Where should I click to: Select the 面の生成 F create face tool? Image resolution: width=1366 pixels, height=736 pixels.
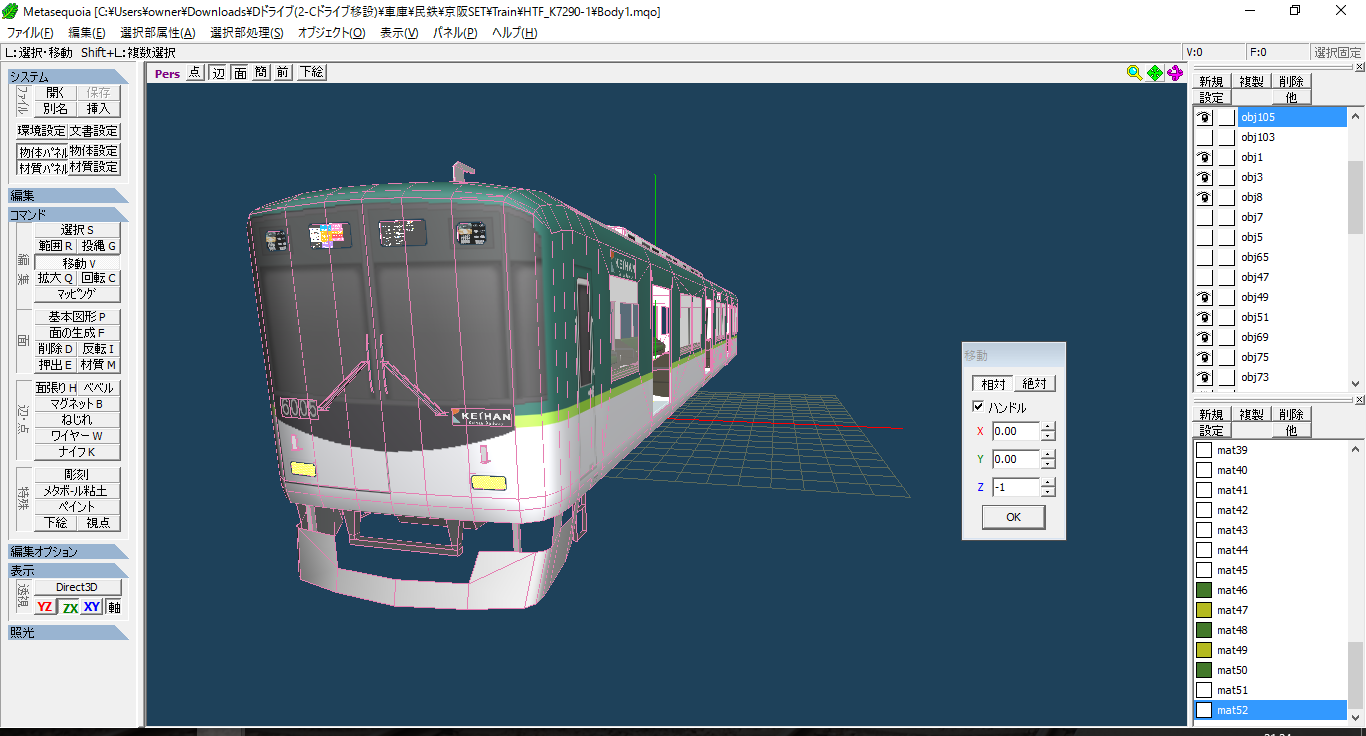click(x=77, y=333)
